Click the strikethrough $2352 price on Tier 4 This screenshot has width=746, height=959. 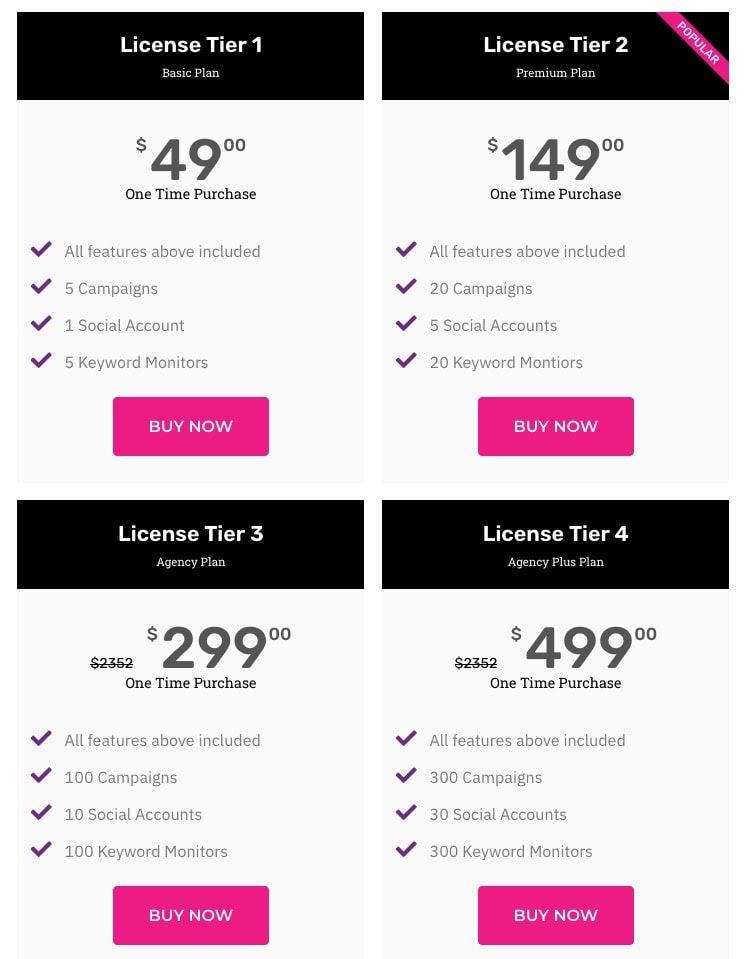pos(476,663)
